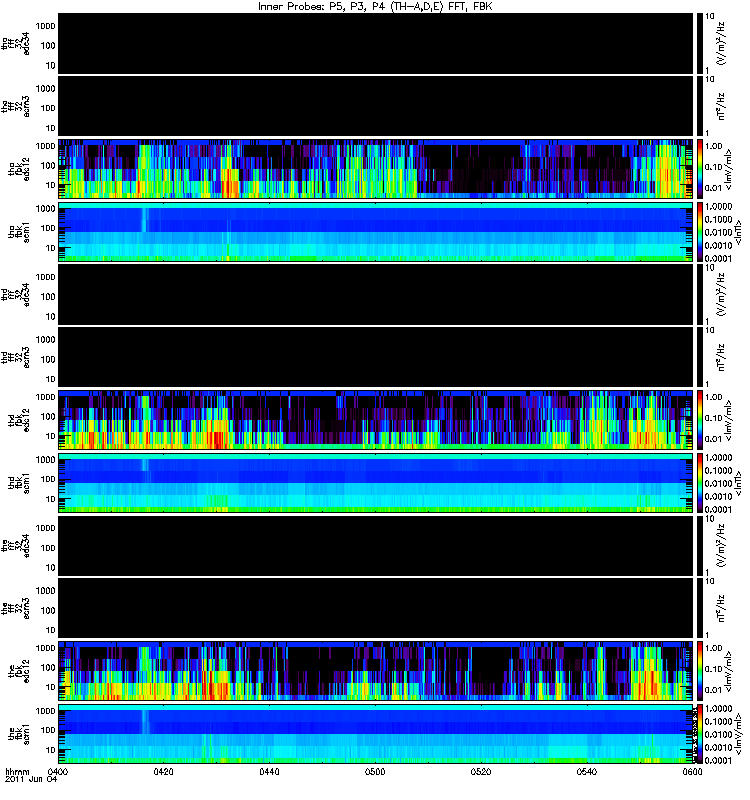Click the tha fbk scm1 spectrogram panel
750x800 pixels.
point(376,232)
